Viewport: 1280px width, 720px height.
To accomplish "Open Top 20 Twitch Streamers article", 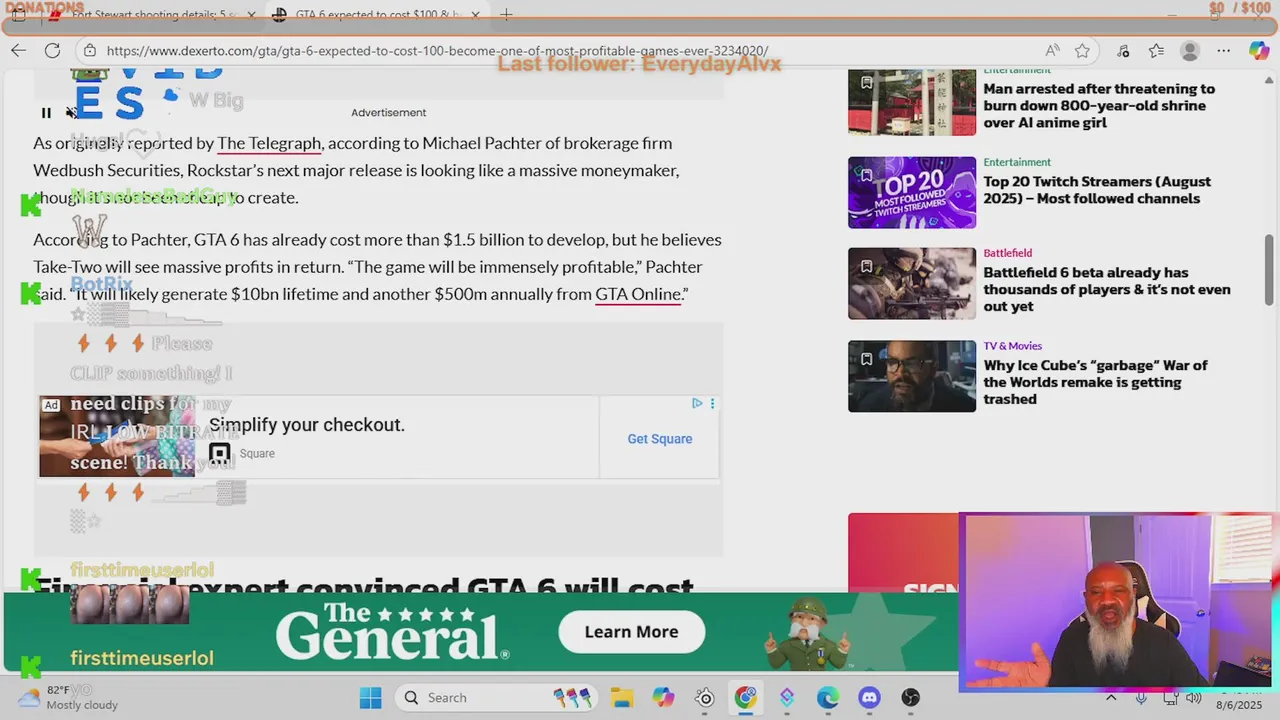I will point(1097,190).
